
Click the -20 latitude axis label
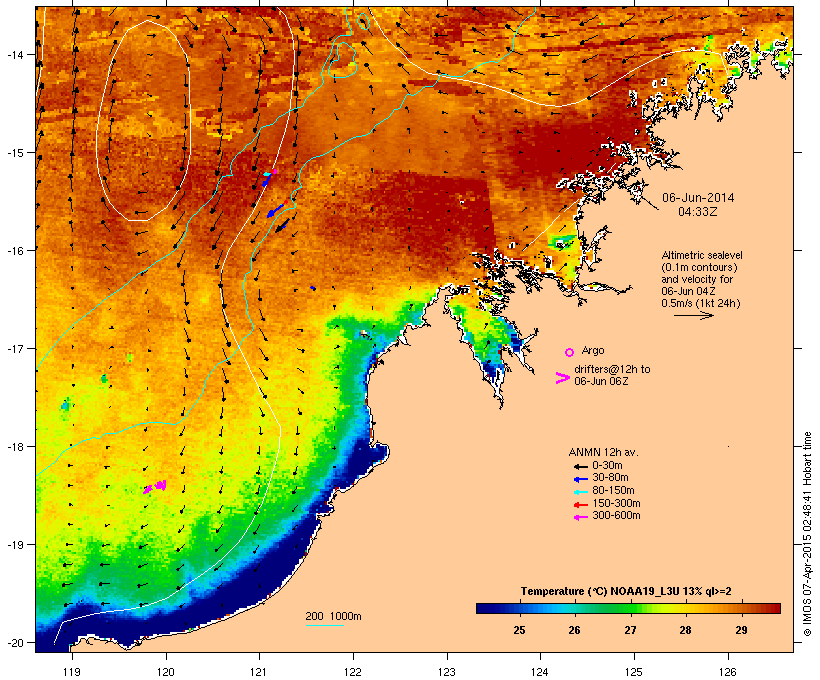tap(14, 643)
